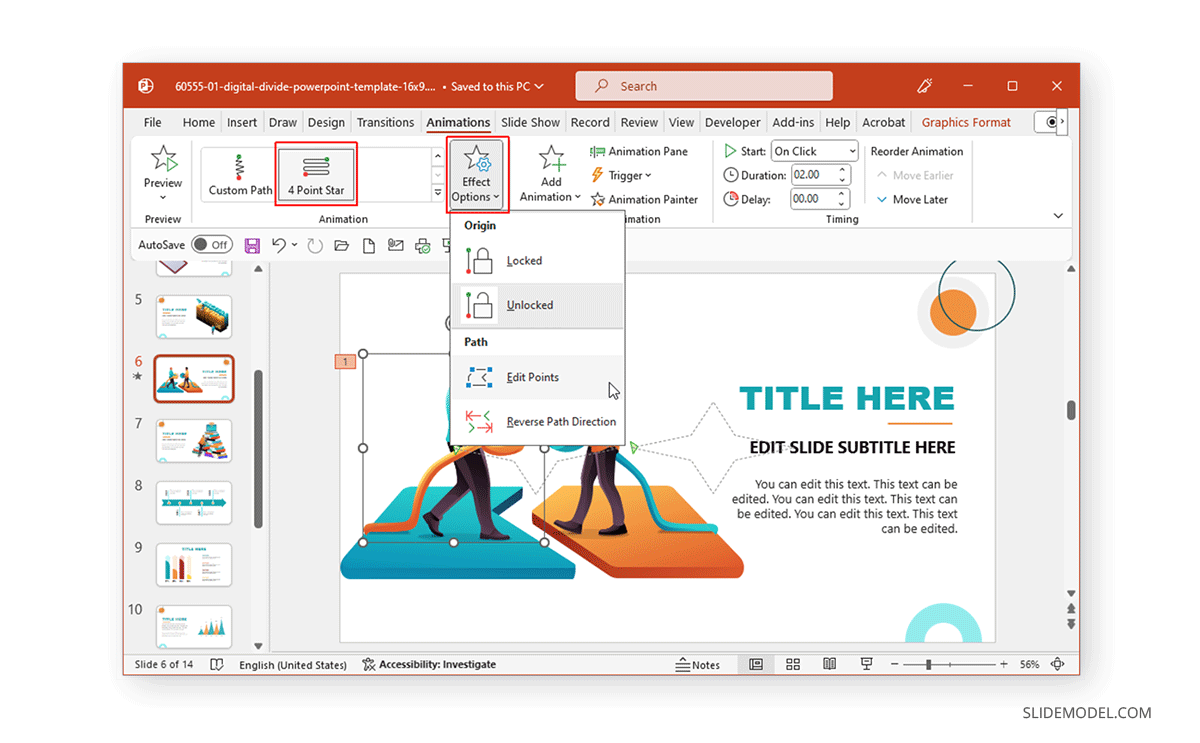Increase the Duration with the up spinner
The image size is (1200, 743).
[x=842, y=171]
